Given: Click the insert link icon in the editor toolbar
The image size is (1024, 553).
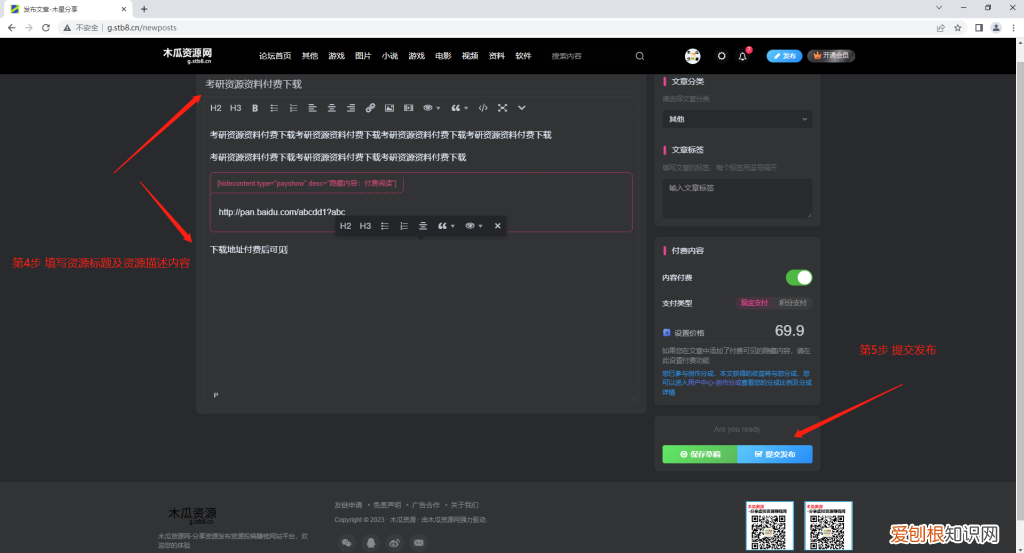Looking at the screenshot, I should point(370,108).
